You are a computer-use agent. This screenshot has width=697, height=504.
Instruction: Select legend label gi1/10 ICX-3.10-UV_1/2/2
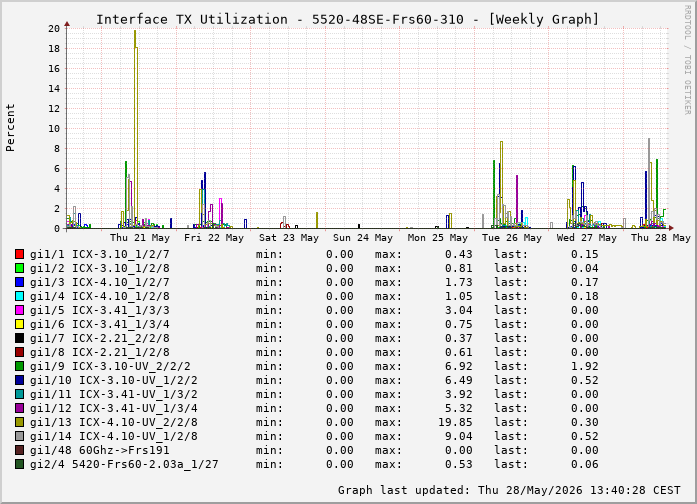[114, 380]
